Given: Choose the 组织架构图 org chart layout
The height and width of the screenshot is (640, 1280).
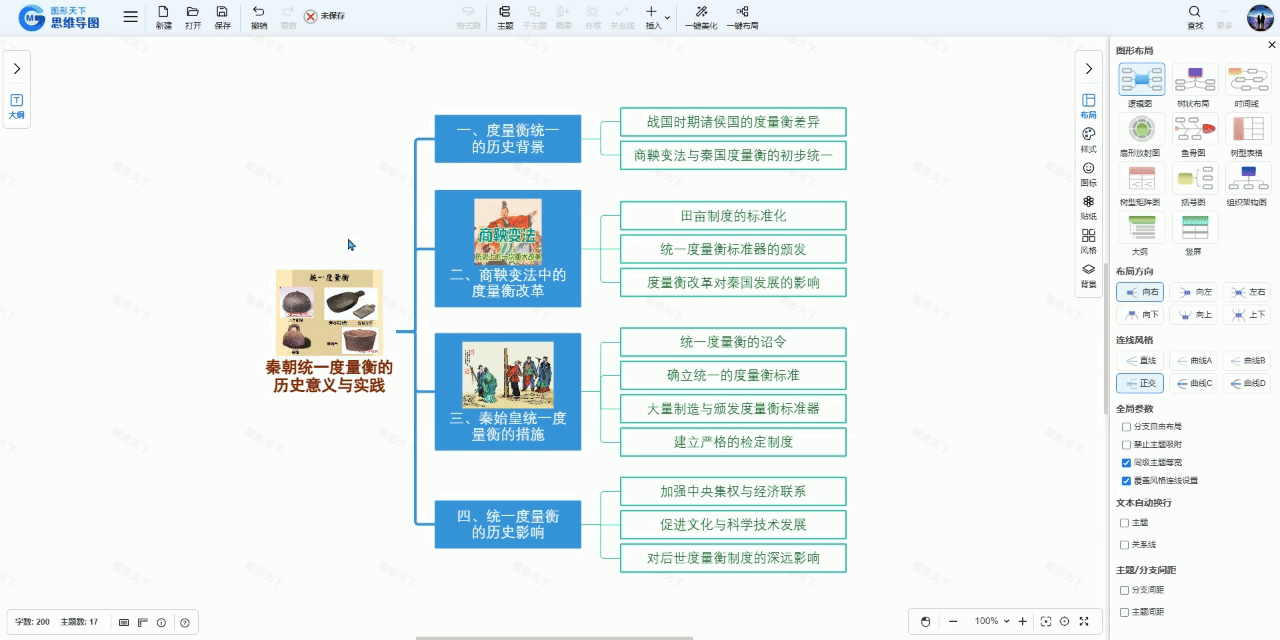Looking at the screenshot, I should coord(1248,179).
